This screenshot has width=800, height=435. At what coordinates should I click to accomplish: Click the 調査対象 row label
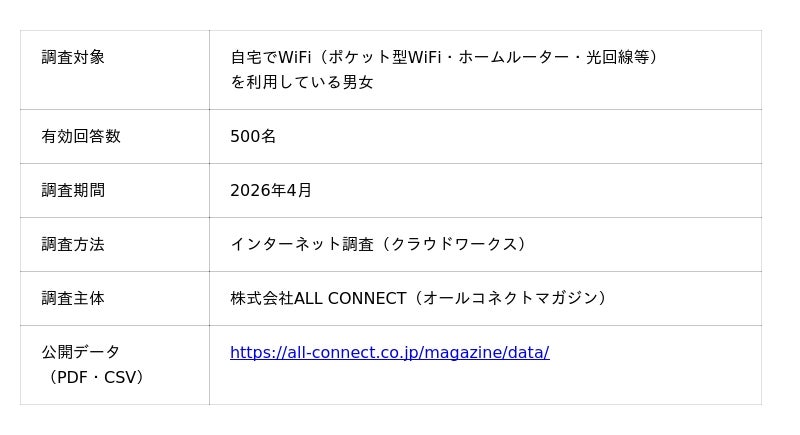pyautogui.click(x=73, y=57)
